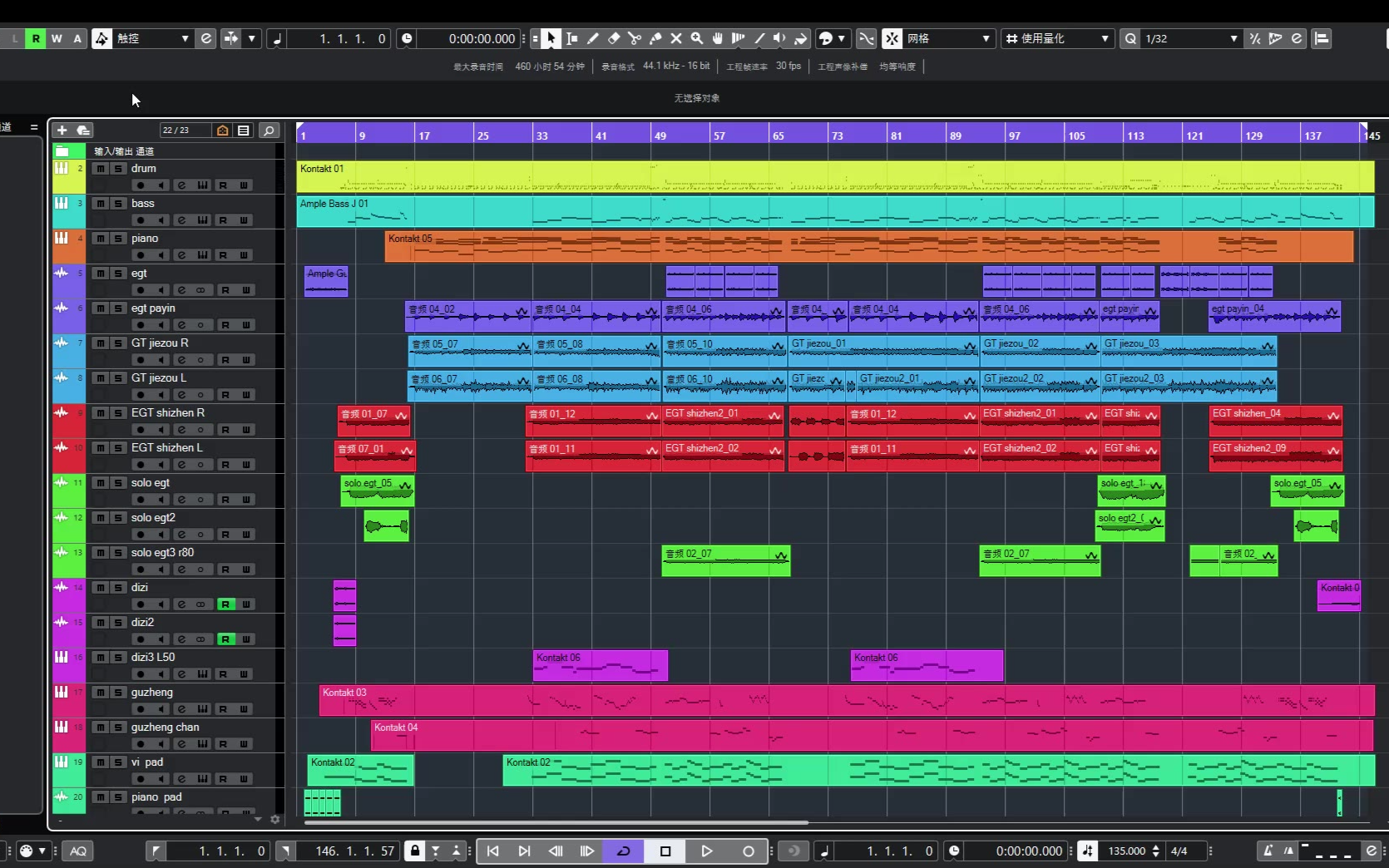The width and height of the screenshot is (1389, 868).
Task: Pick the Zoom magnifier tool
Action: 697,38
